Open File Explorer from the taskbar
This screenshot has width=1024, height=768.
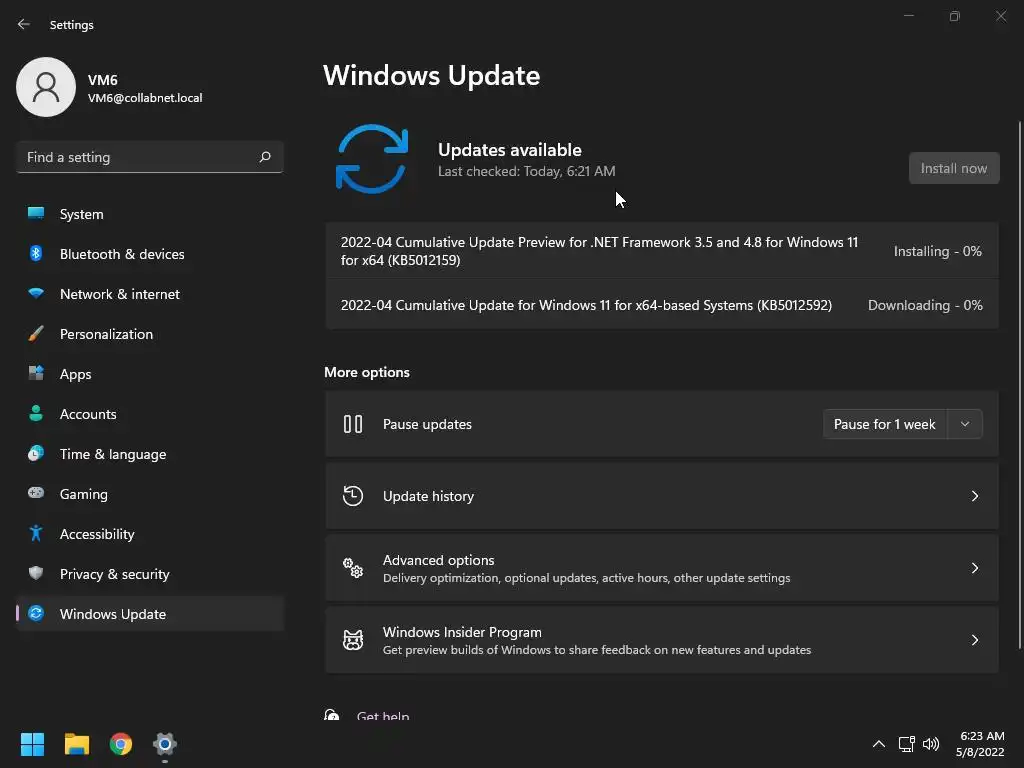point(77,744)
